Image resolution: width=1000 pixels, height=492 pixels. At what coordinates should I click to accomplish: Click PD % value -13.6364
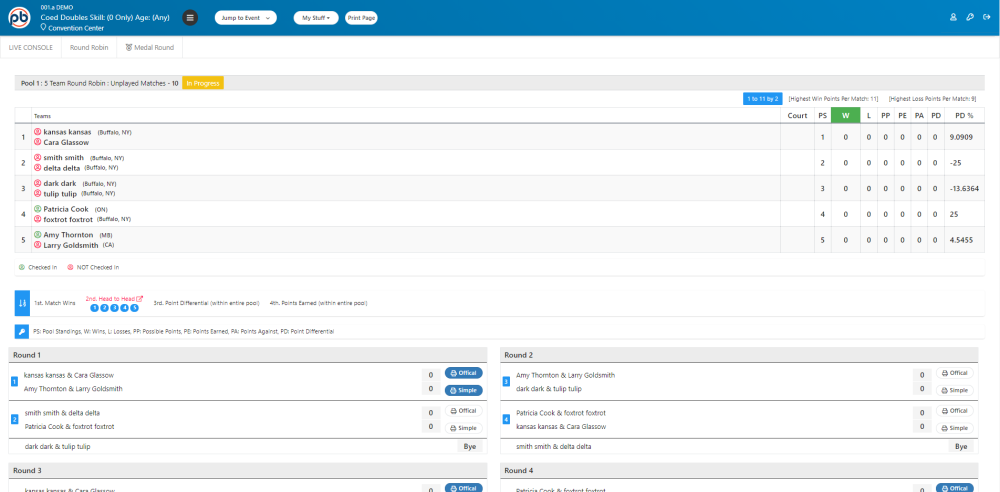point(964,188)
